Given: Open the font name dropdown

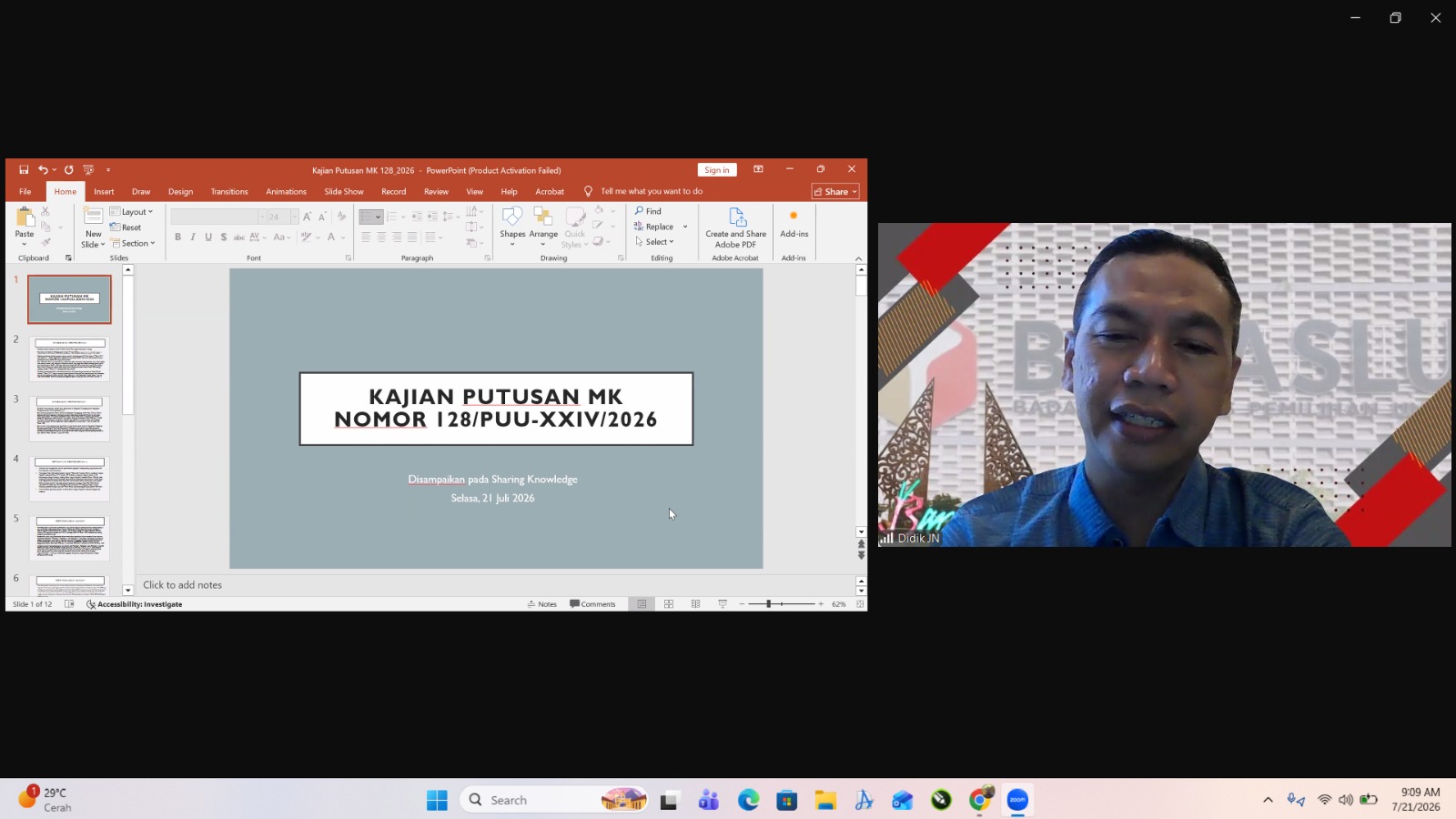Looking at the screenshot, I should click(x=261, y=217).
